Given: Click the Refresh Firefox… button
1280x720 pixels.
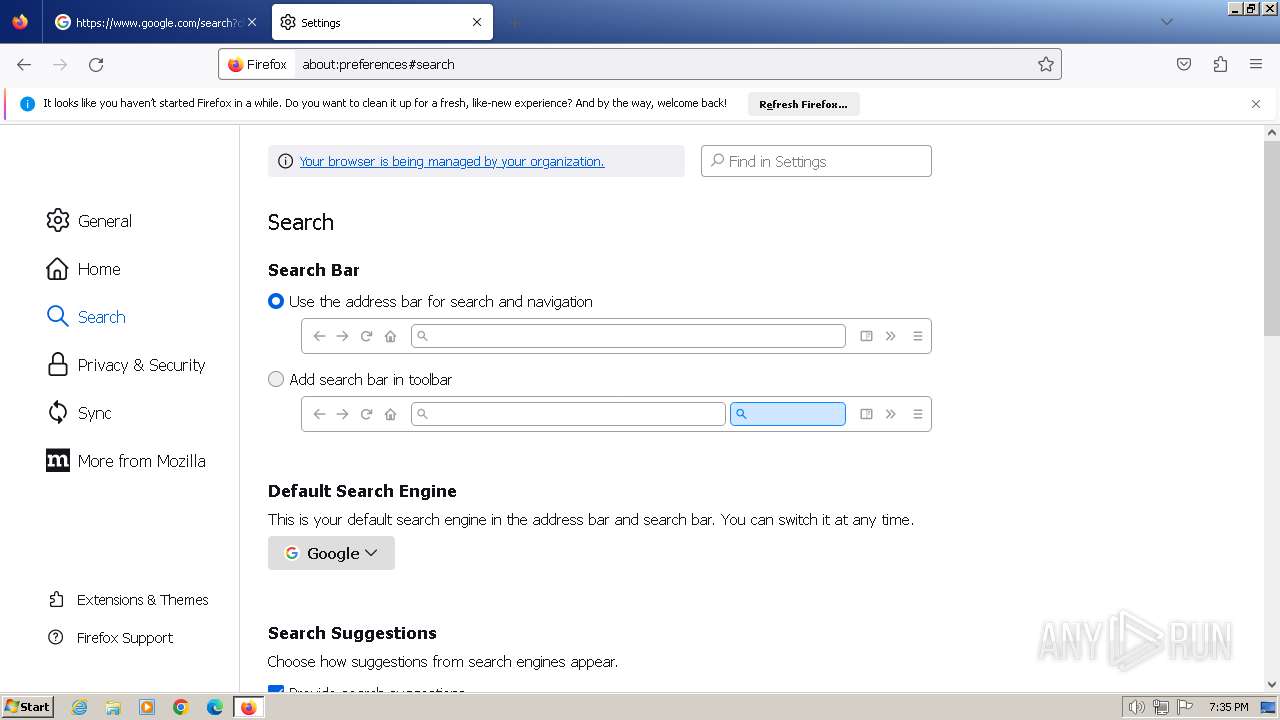Looking at the screenshot, I should coord(803,104).
